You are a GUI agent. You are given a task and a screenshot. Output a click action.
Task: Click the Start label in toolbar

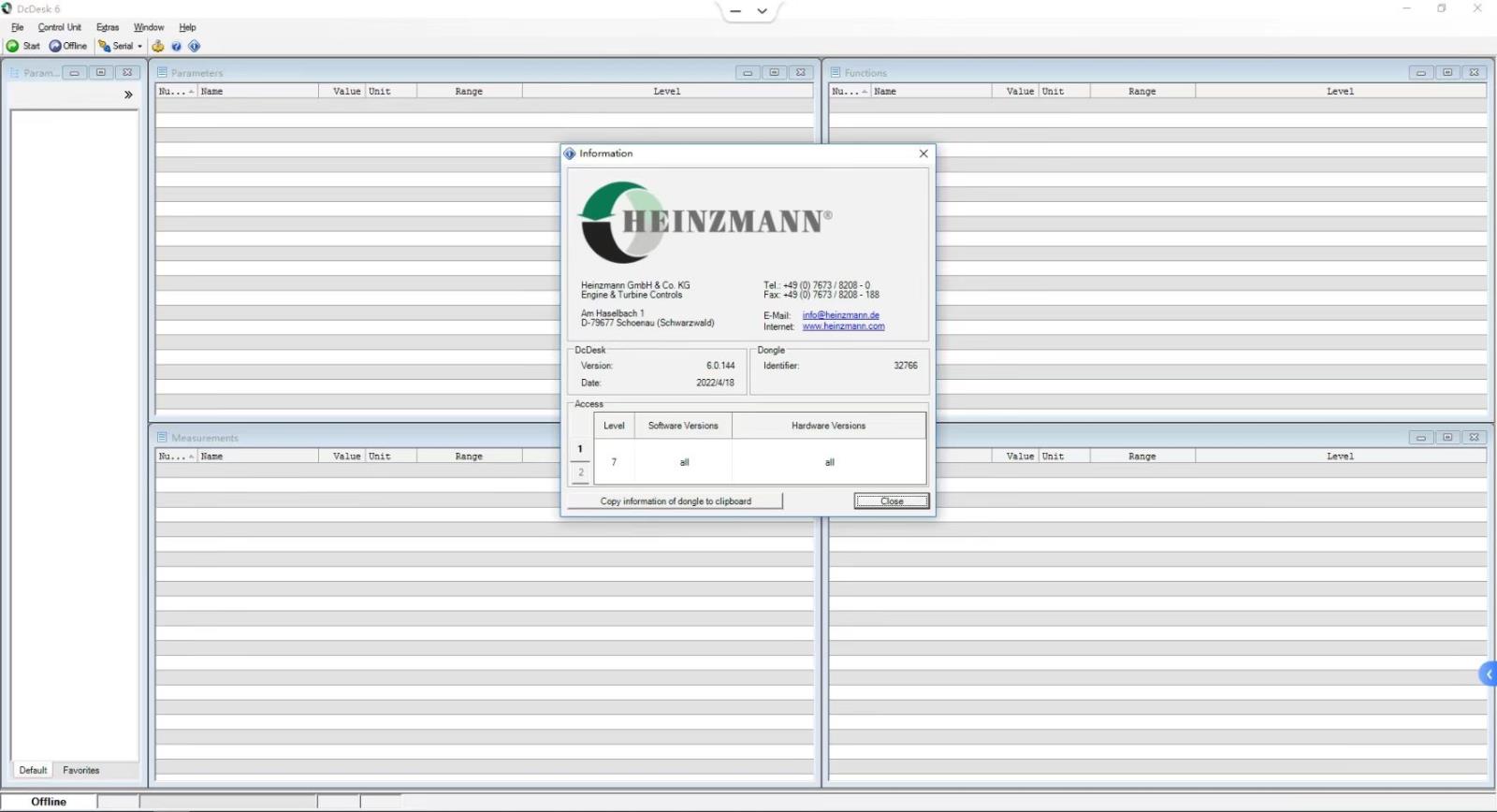pos(32,46)
